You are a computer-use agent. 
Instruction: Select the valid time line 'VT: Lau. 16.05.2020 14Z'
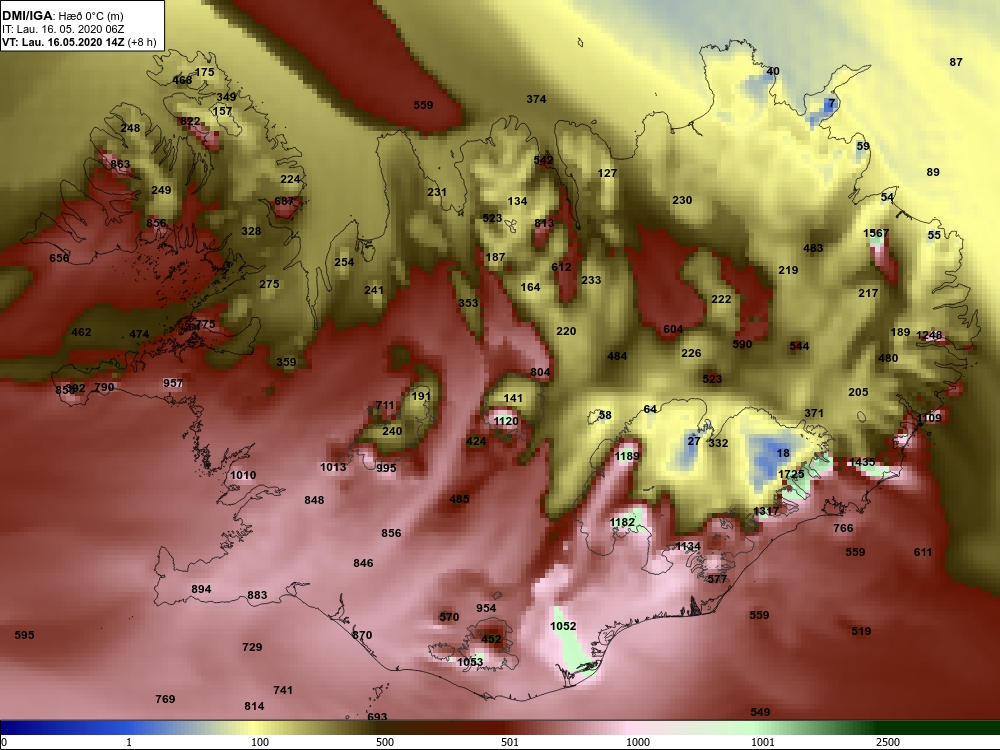[x=62, y=43]
